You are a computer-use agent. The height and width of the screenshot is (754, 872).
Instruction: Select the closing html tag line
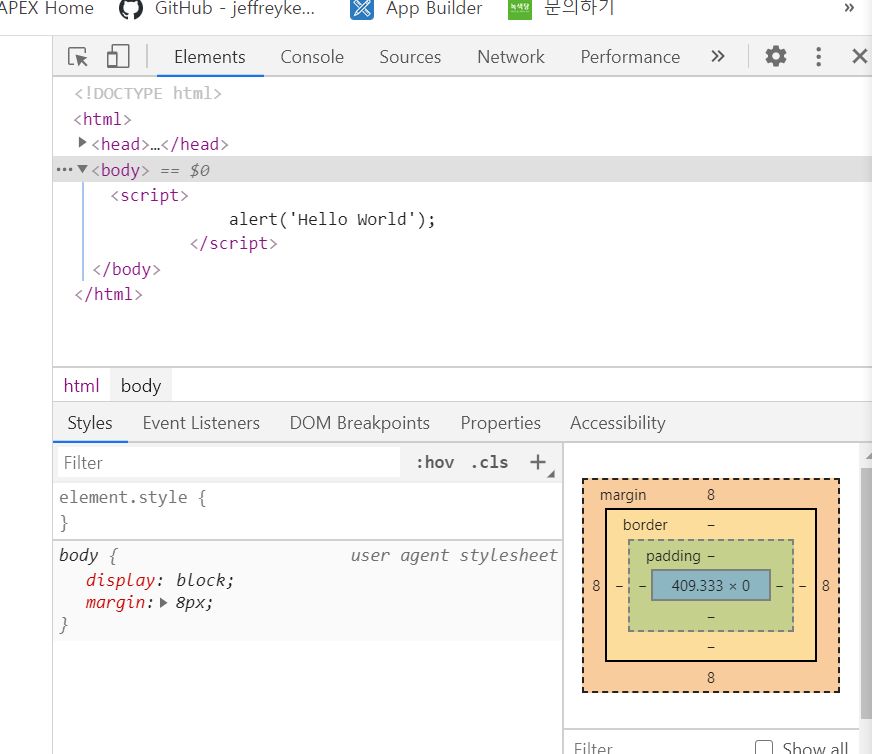click(108, 294)
